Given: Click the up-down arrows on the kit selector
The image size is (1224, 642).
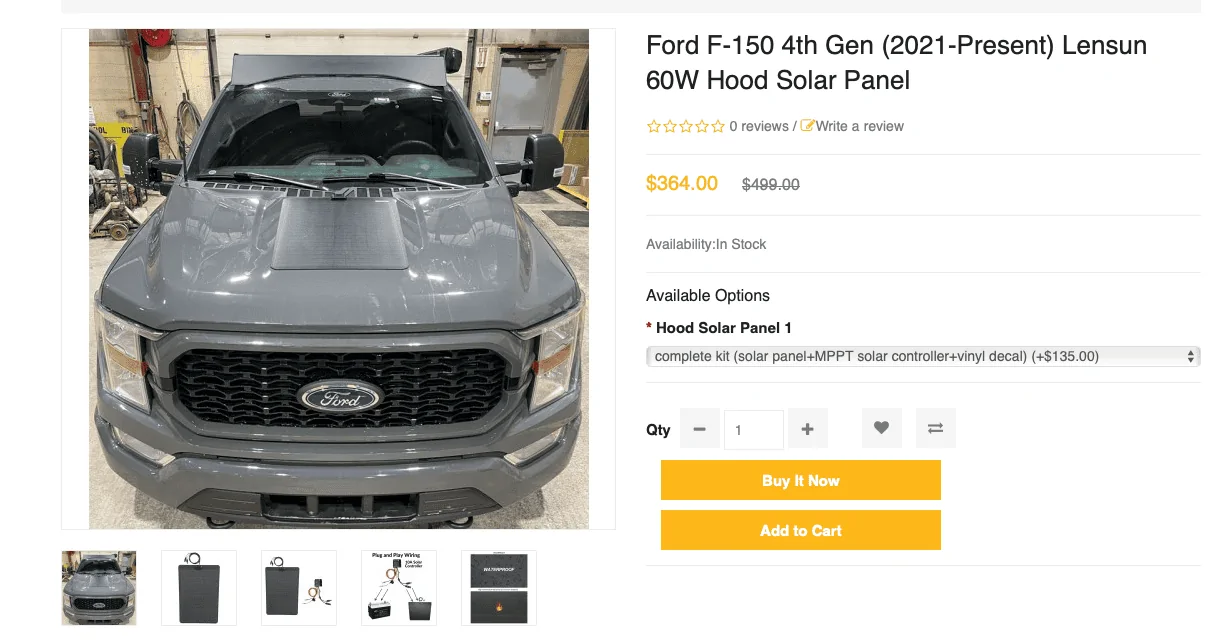Looking at the screenshot, I should tap(1190, 356).
